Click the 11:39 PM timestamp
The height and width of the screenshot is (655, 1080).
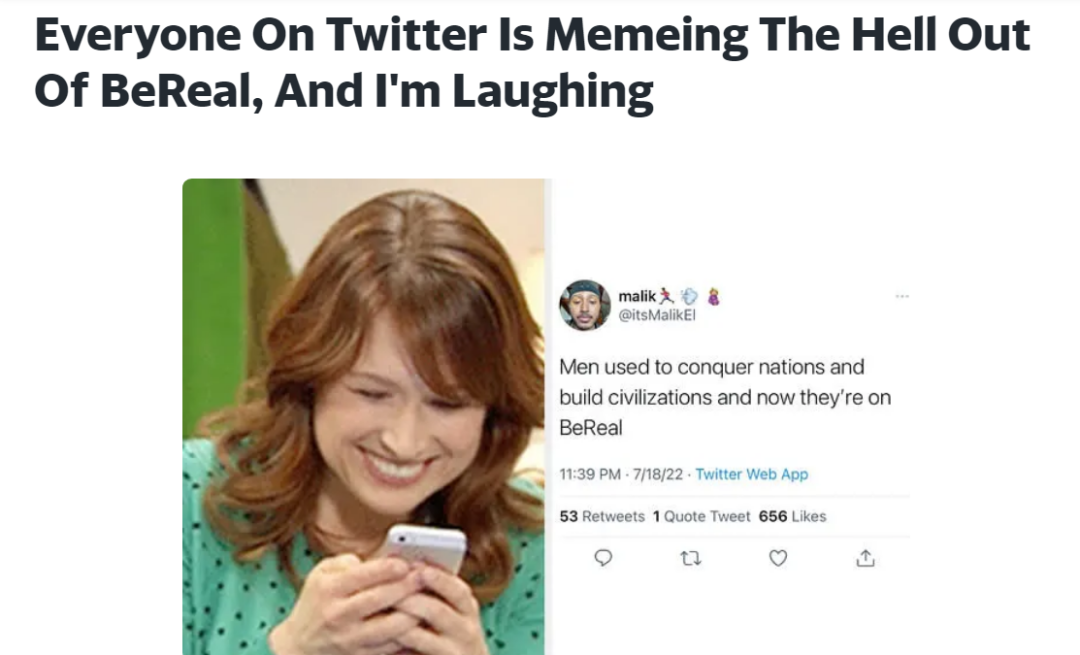[591, 474]
